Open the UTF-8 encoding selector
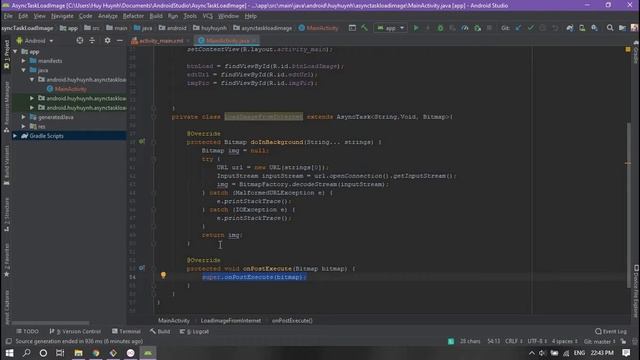The image size is (640, 360). point(538,341)
